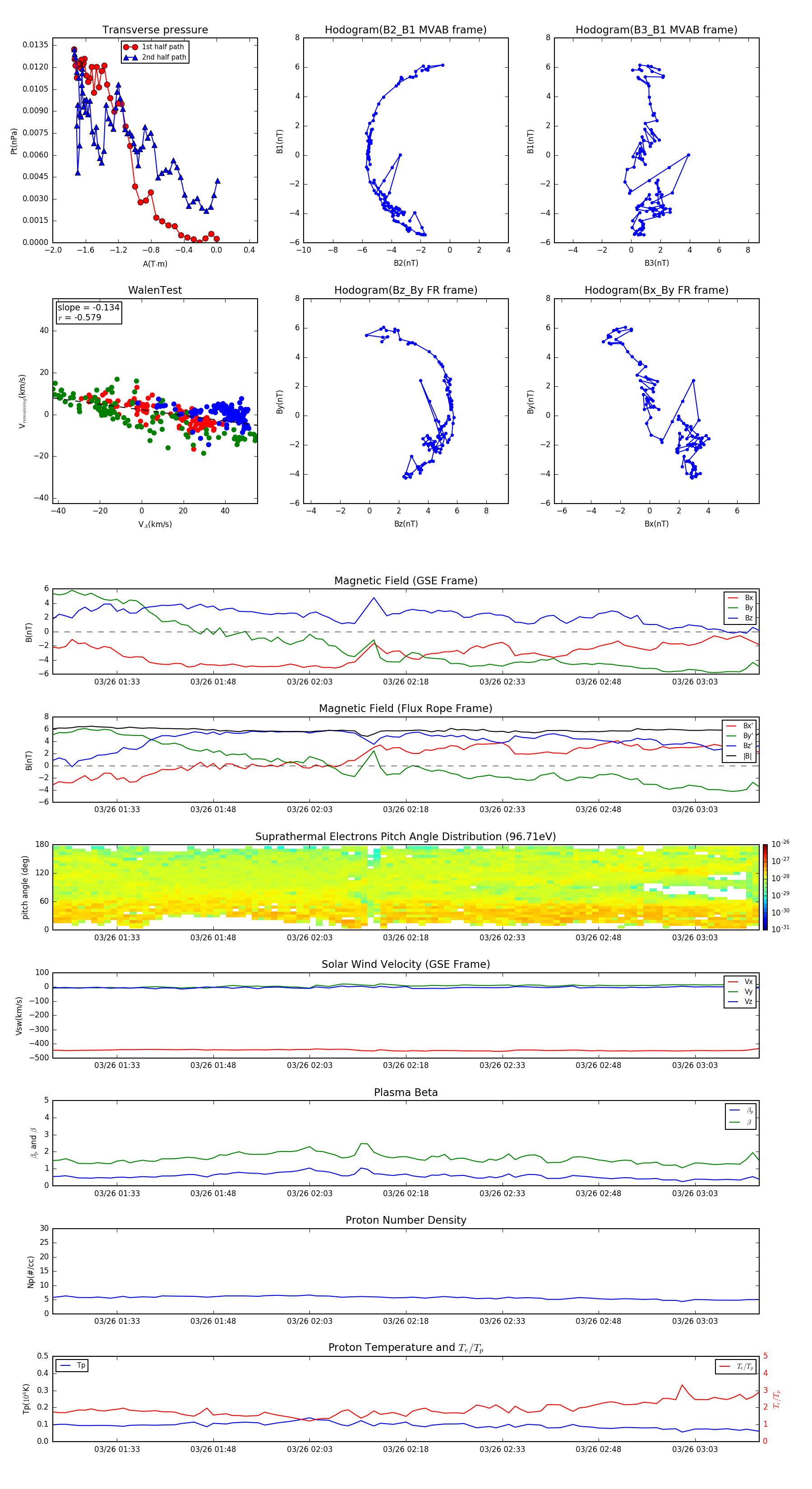This screenshot has width=812, height=1489.
Task: Click 'Magnetic Field (GSE Frame)' title
Action: click(x=406, y=581)
